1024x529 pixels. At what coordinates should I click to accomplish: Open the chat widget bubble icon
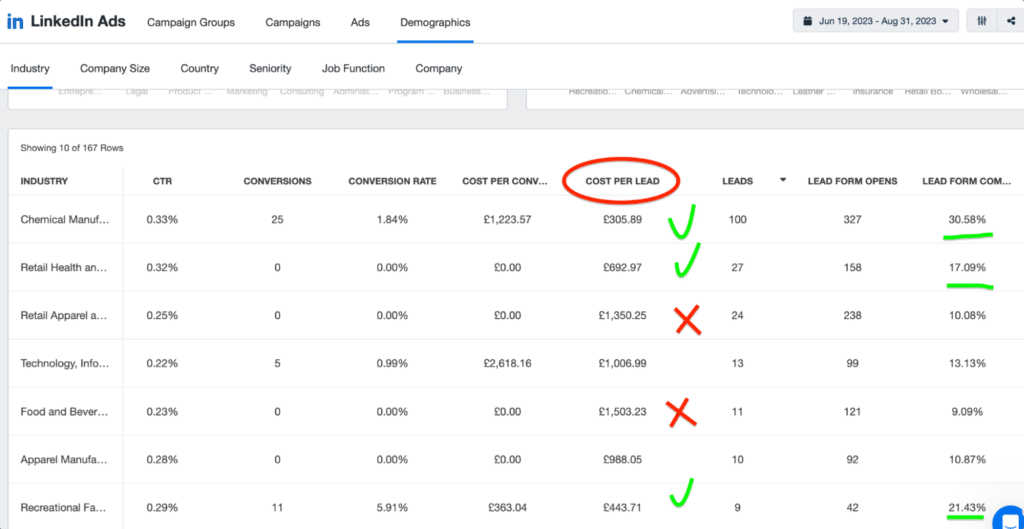tap(1009, 517)
